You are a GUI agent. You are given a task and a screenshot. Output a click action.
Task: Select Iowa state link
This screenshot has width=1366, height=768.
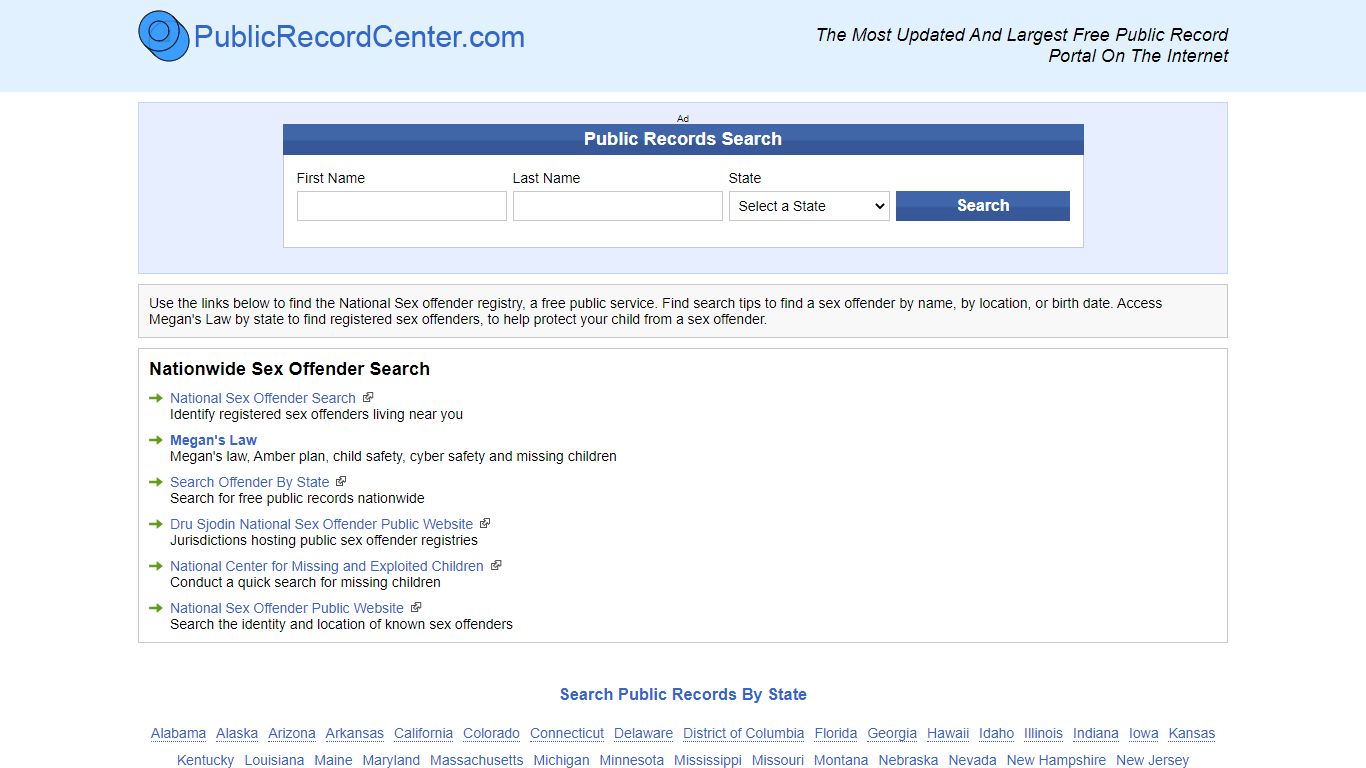[x=1144, y=733]
